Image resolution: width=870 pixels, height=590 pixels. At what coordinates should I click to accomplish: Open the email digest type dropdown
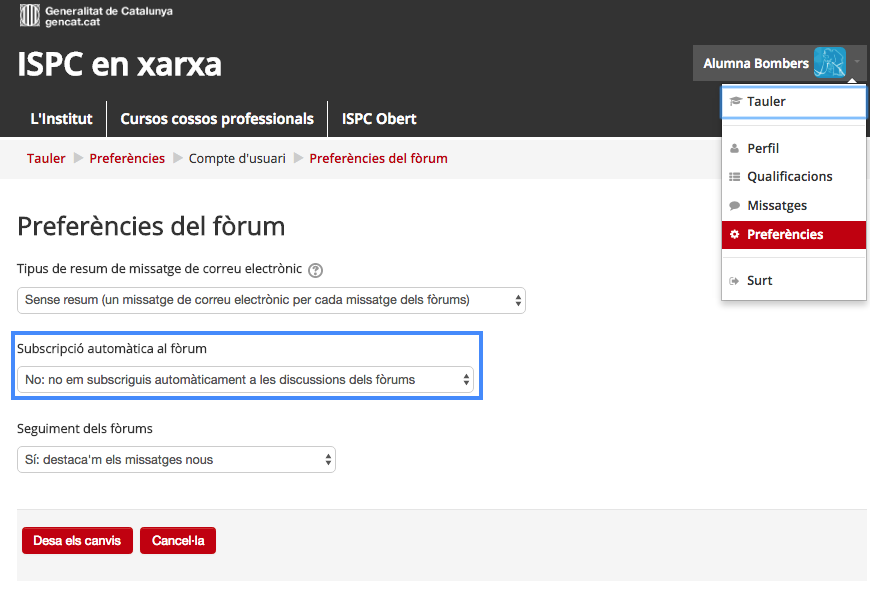[x=271, y=300]
